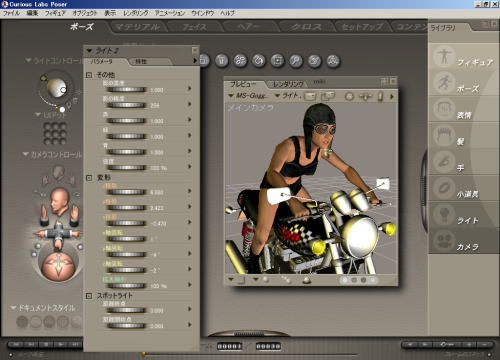
Task: Open the 小道具 library category
Action: [463, 189]
